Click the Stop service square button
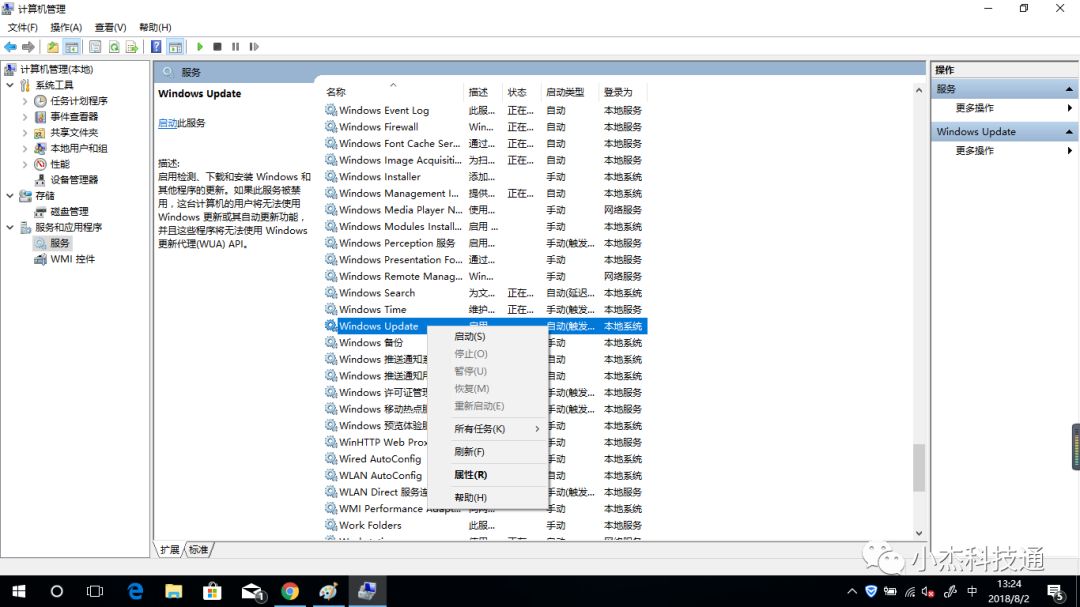Image resolution: width=1080 pixels, height=607 pixels. point(218,47)
